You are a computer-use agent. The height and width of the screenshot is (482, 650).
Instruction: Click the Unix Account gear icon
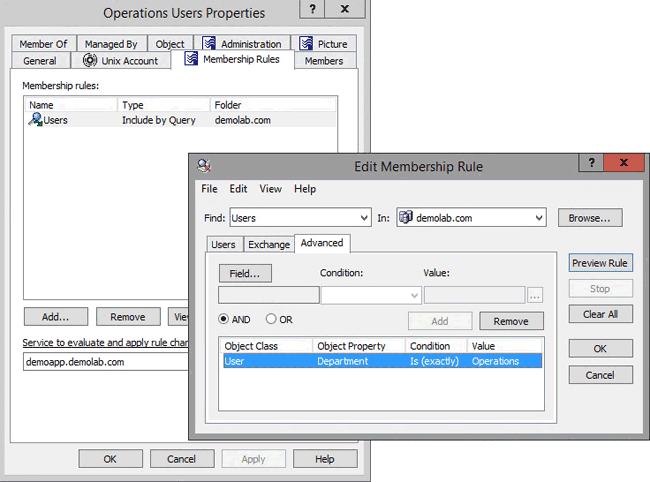click(90, 60)
